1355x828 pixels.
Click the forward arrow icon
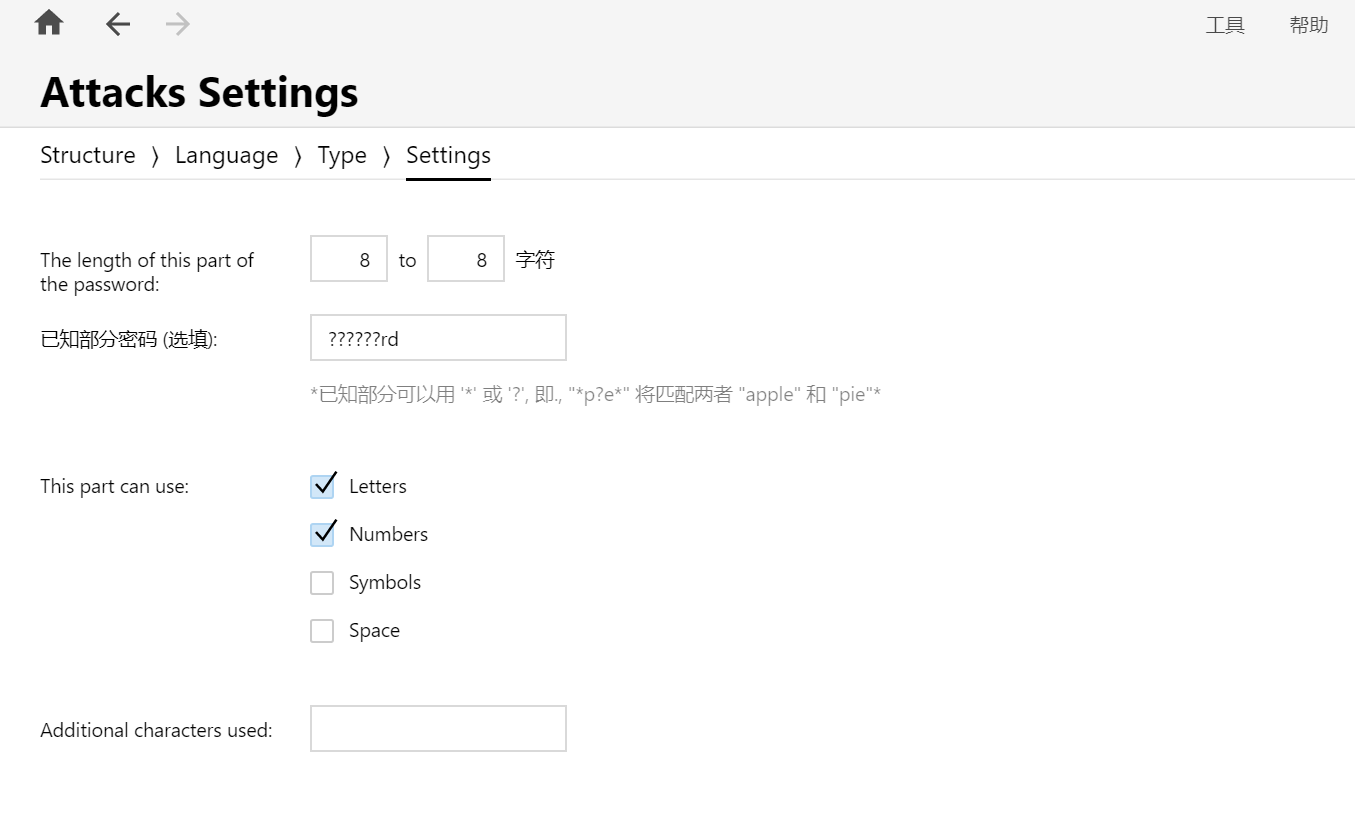click(178, 24)
